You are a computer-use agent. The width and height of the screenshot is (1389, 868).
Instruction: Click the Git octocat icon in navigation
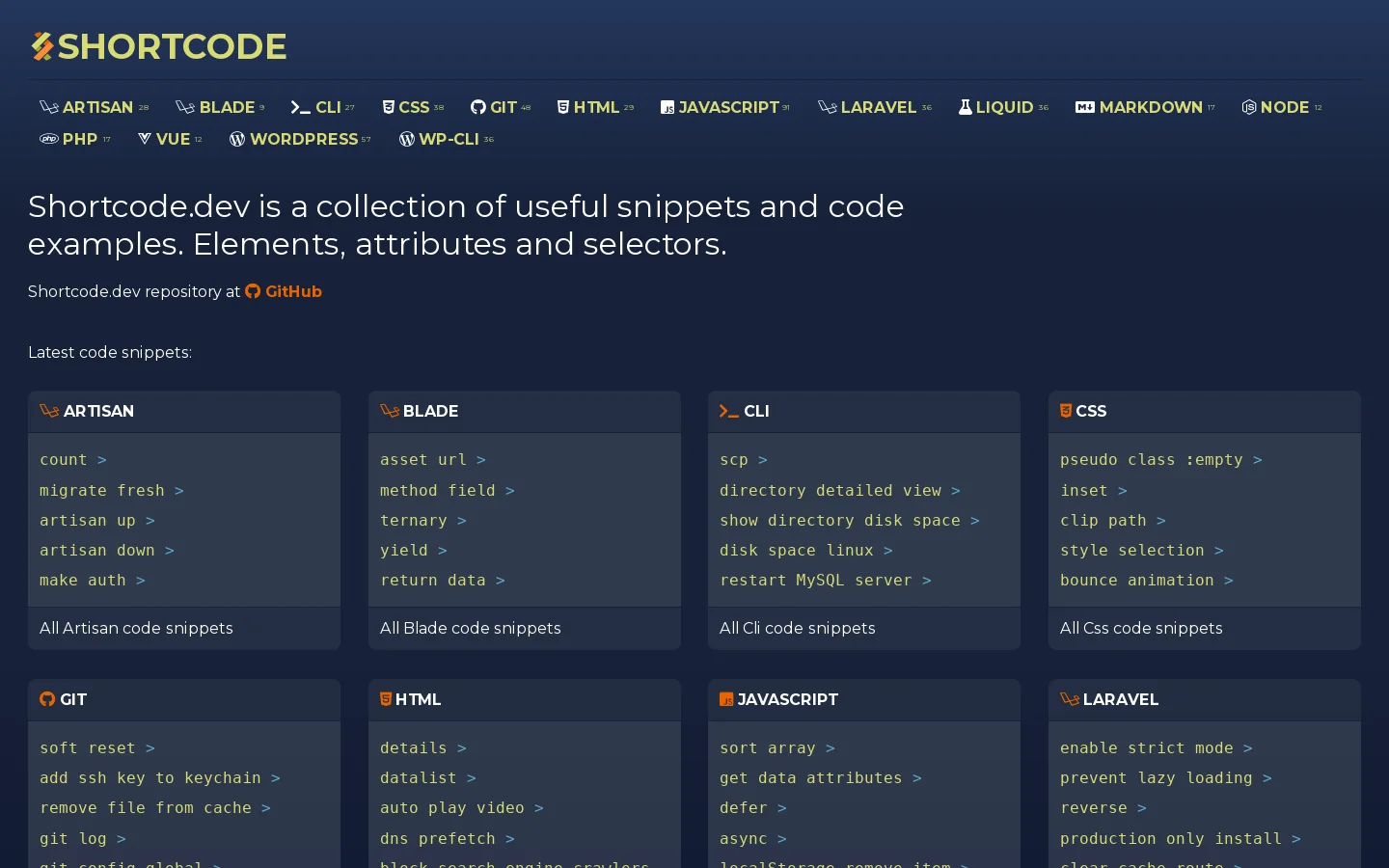[x=478, y=107]
